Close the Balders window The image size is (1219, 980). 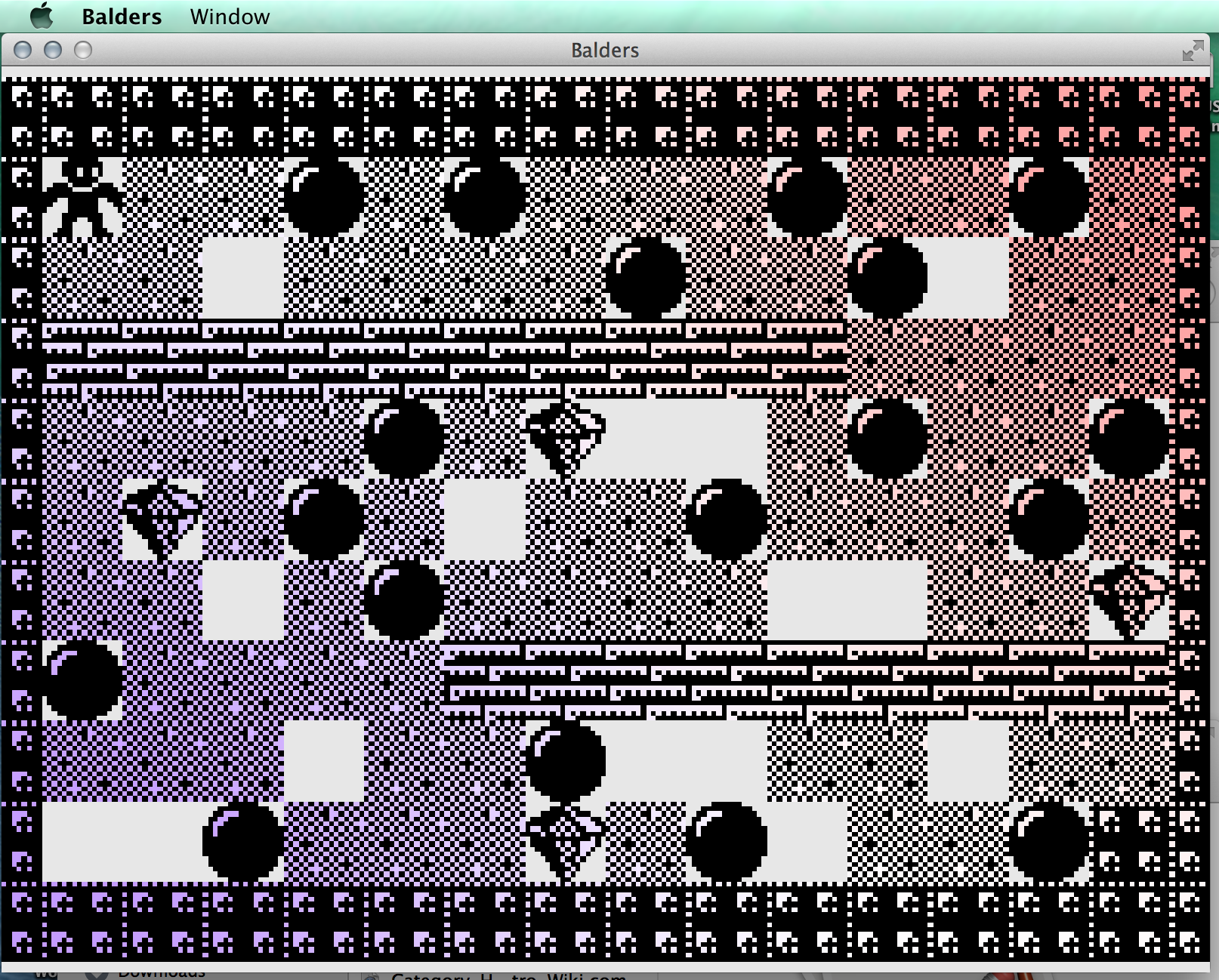click(x=23, y=50)
